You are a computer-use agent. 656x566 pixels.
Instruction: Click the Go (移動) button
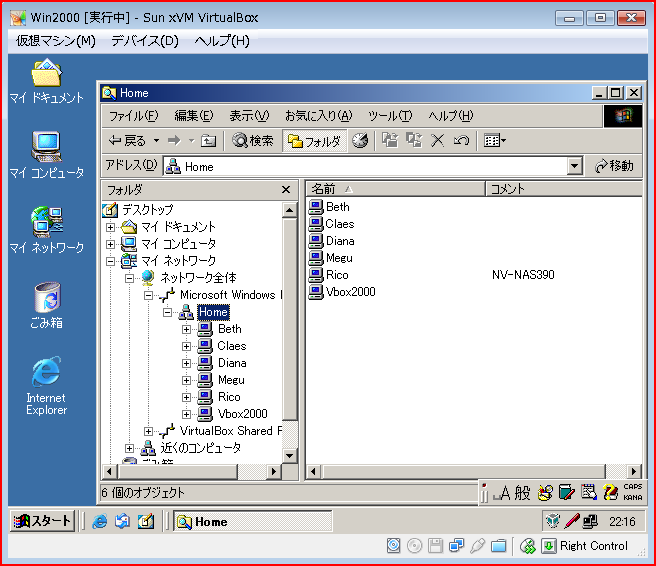pyautogui.click(x=614, y=166)
